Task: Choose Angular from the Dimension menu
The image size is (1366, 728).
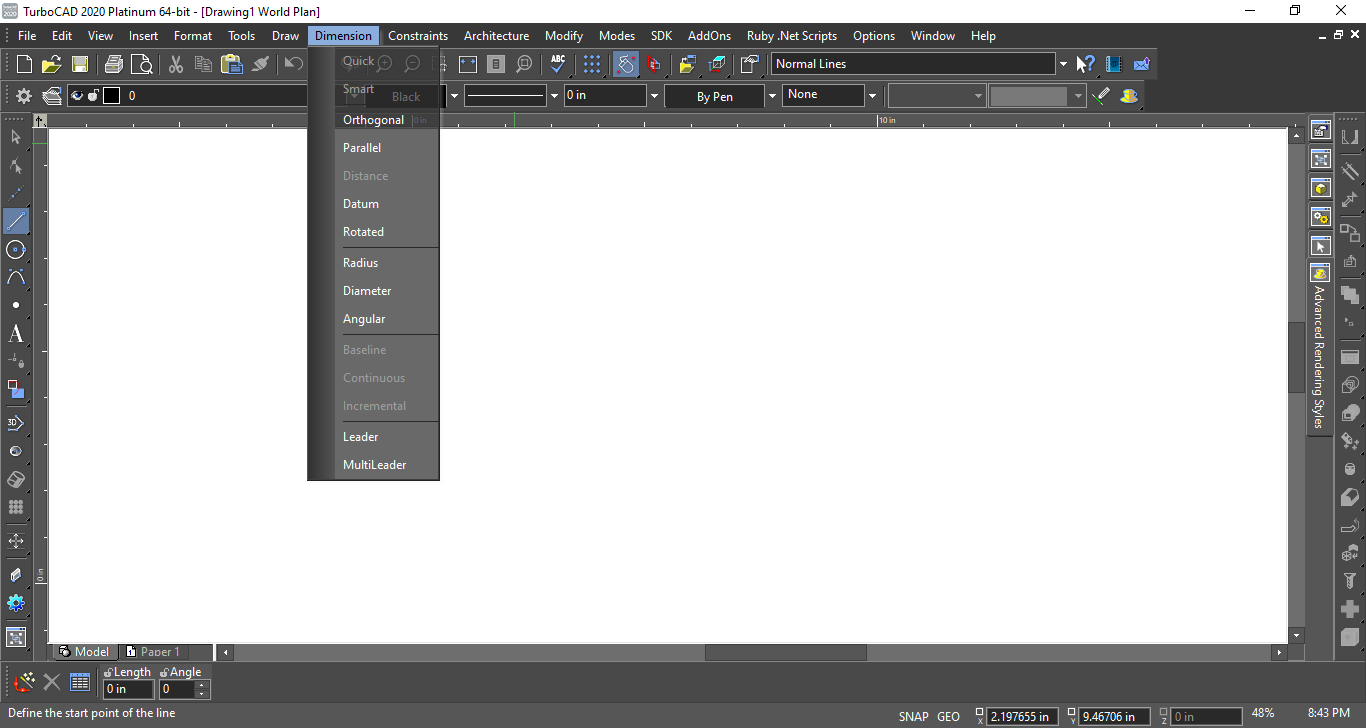Action: coord(364,319)
